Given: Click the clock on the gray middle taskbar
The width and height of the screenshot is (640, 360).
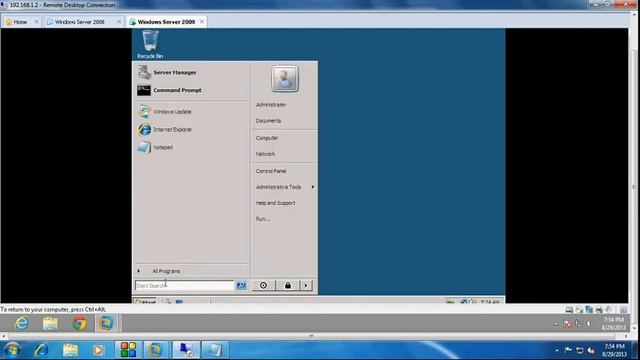Looking at the screenshot, I should (x=613, y=323).
